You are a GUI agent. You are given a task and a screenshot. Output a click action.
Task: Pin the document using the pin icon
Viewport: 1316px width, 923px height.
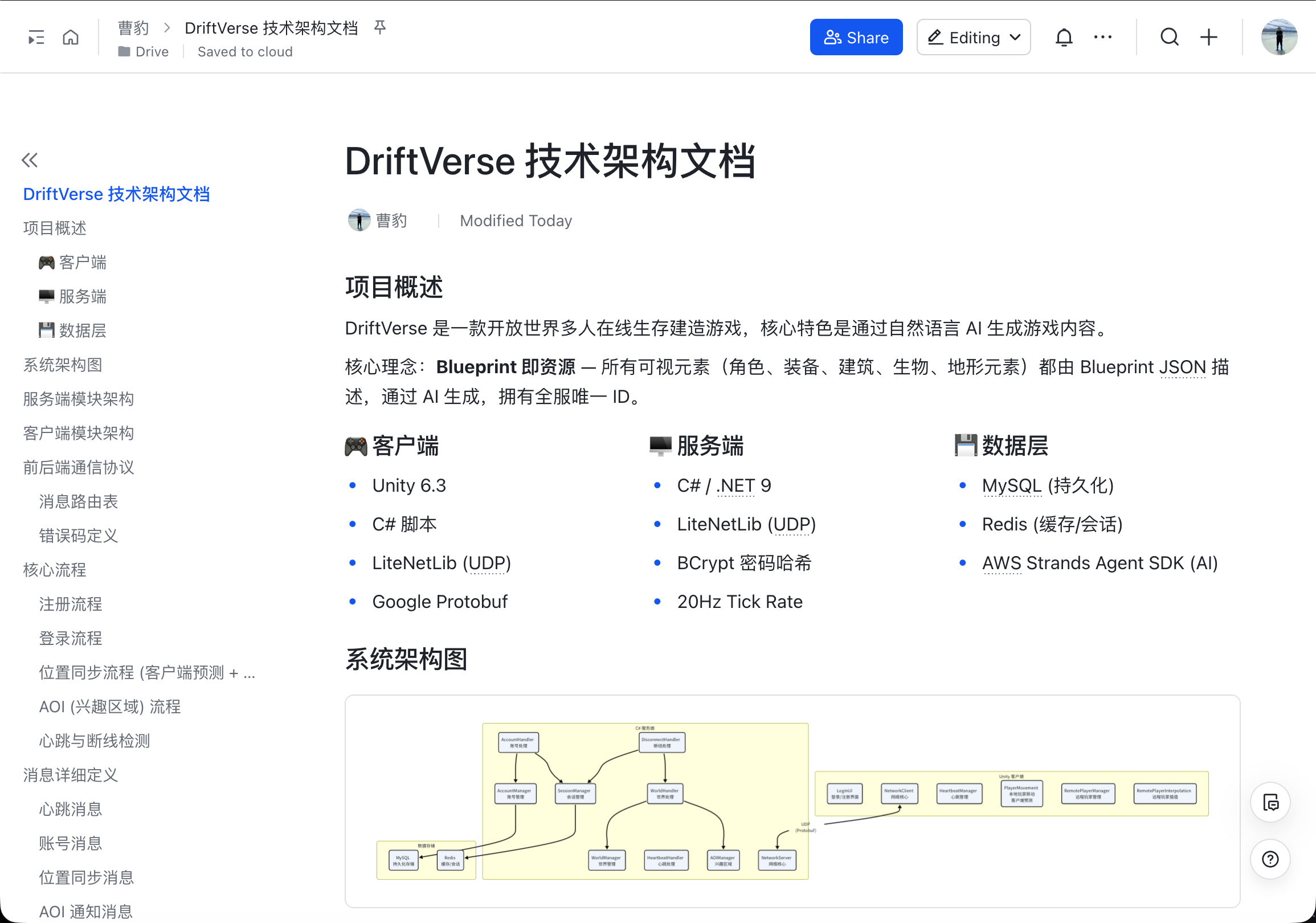[380, 27]
